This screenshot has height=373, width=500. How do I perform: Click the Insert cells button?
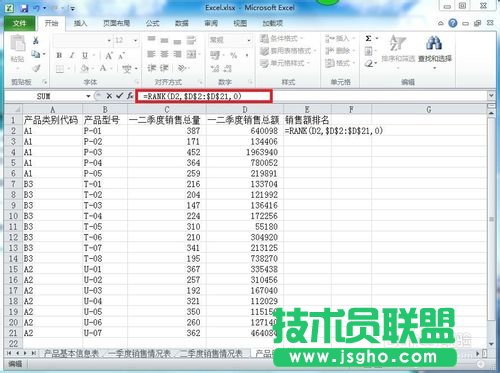tap(337, 39)
